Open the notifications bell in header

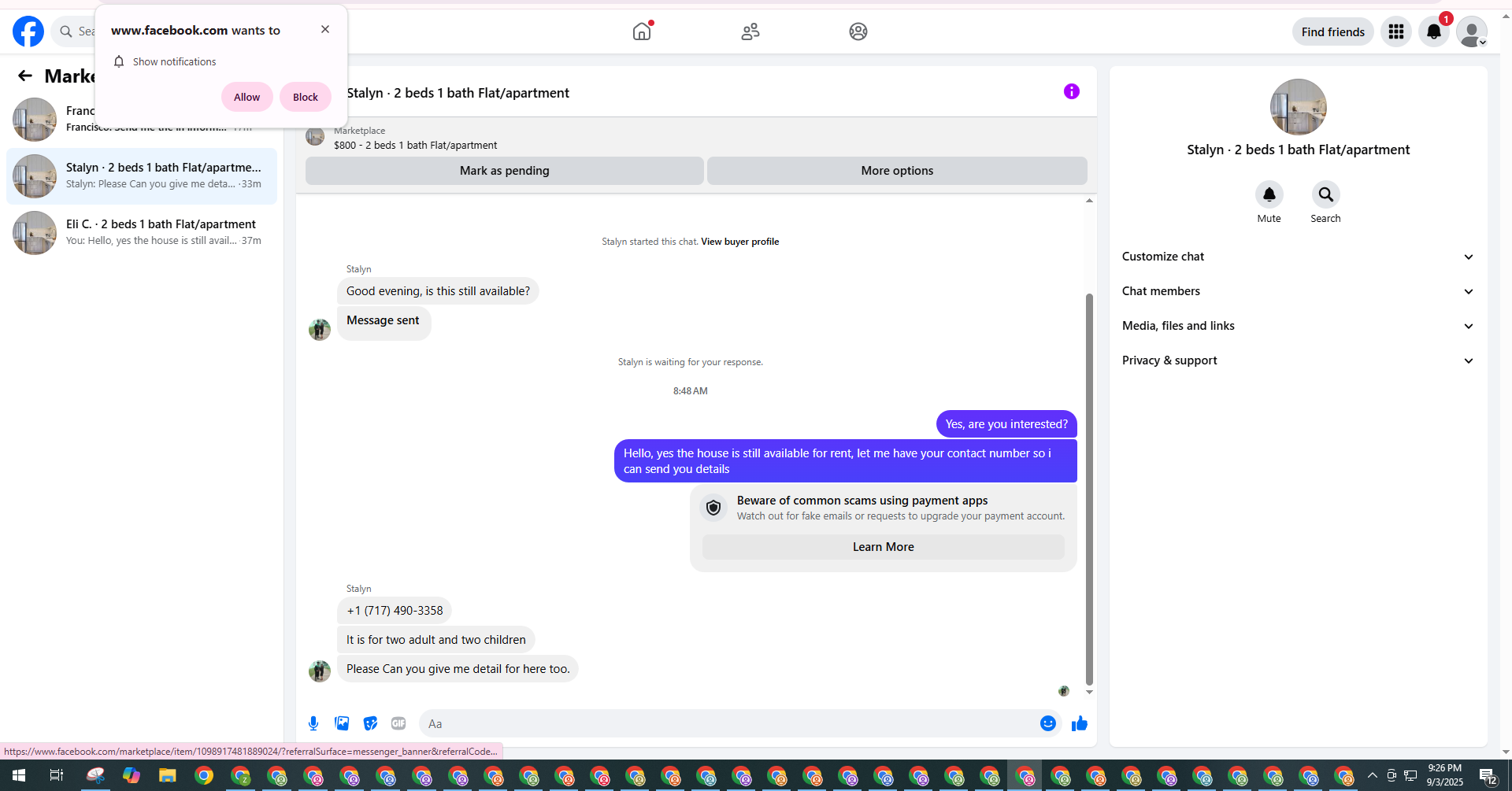point(1434,31)
